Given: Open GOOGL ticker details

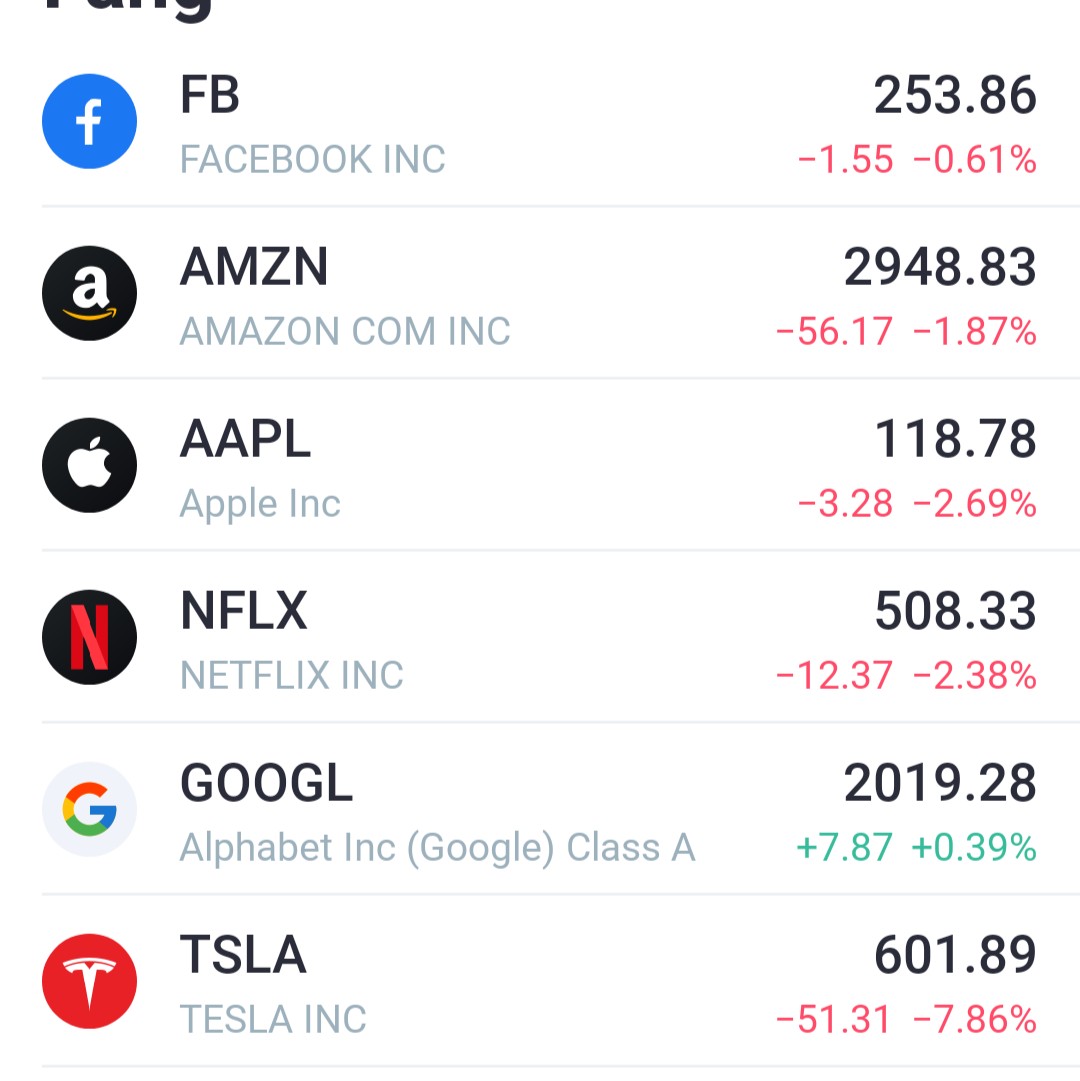Looking at the screenshot, I should click(x=266, y=784).
